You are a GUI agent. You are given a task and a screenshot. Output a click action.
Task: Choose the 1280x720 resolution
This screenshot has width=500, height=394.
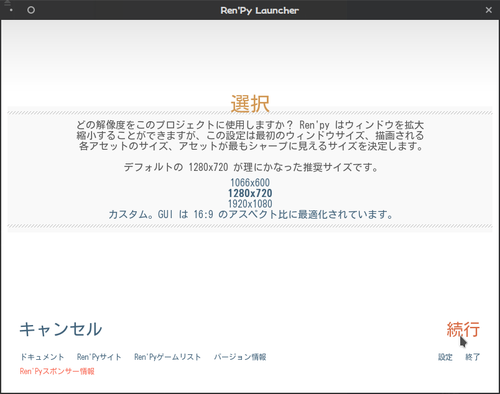tap(250, 193)
